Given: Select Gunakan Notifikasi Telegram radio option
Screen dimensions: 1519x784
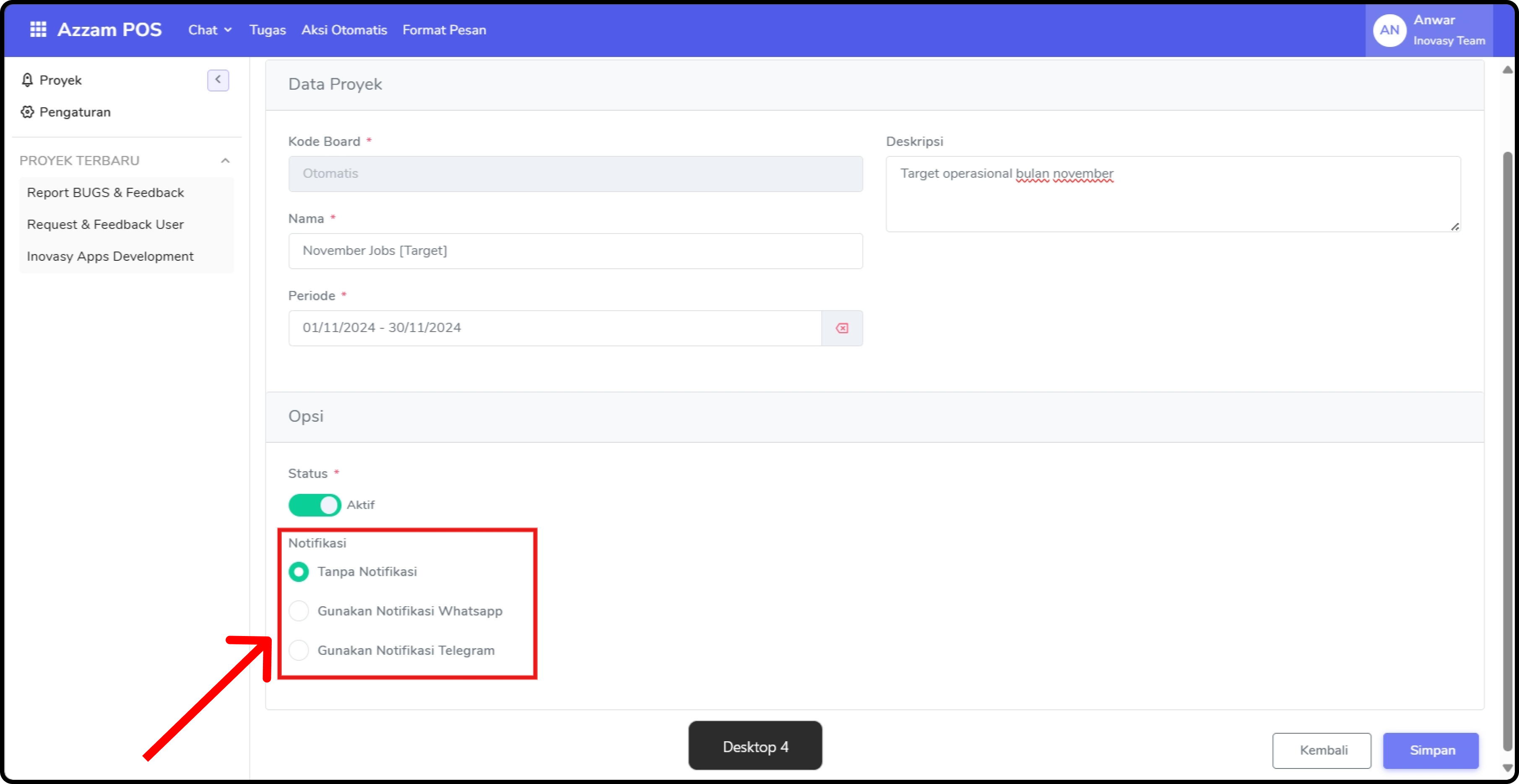Looking at the screenshot, I should (299, 650).
